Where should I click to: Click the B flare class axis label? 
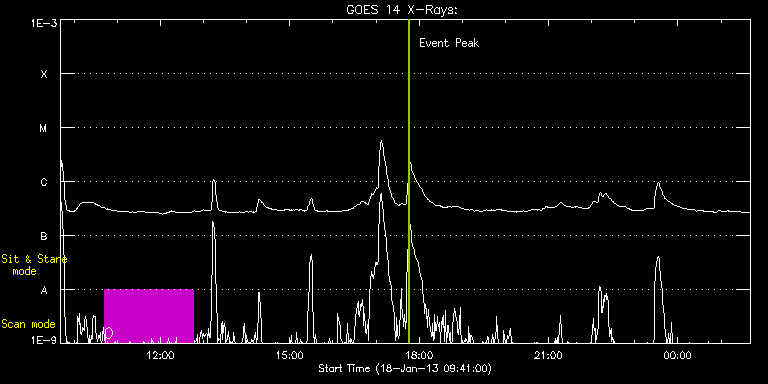point(44,237)
